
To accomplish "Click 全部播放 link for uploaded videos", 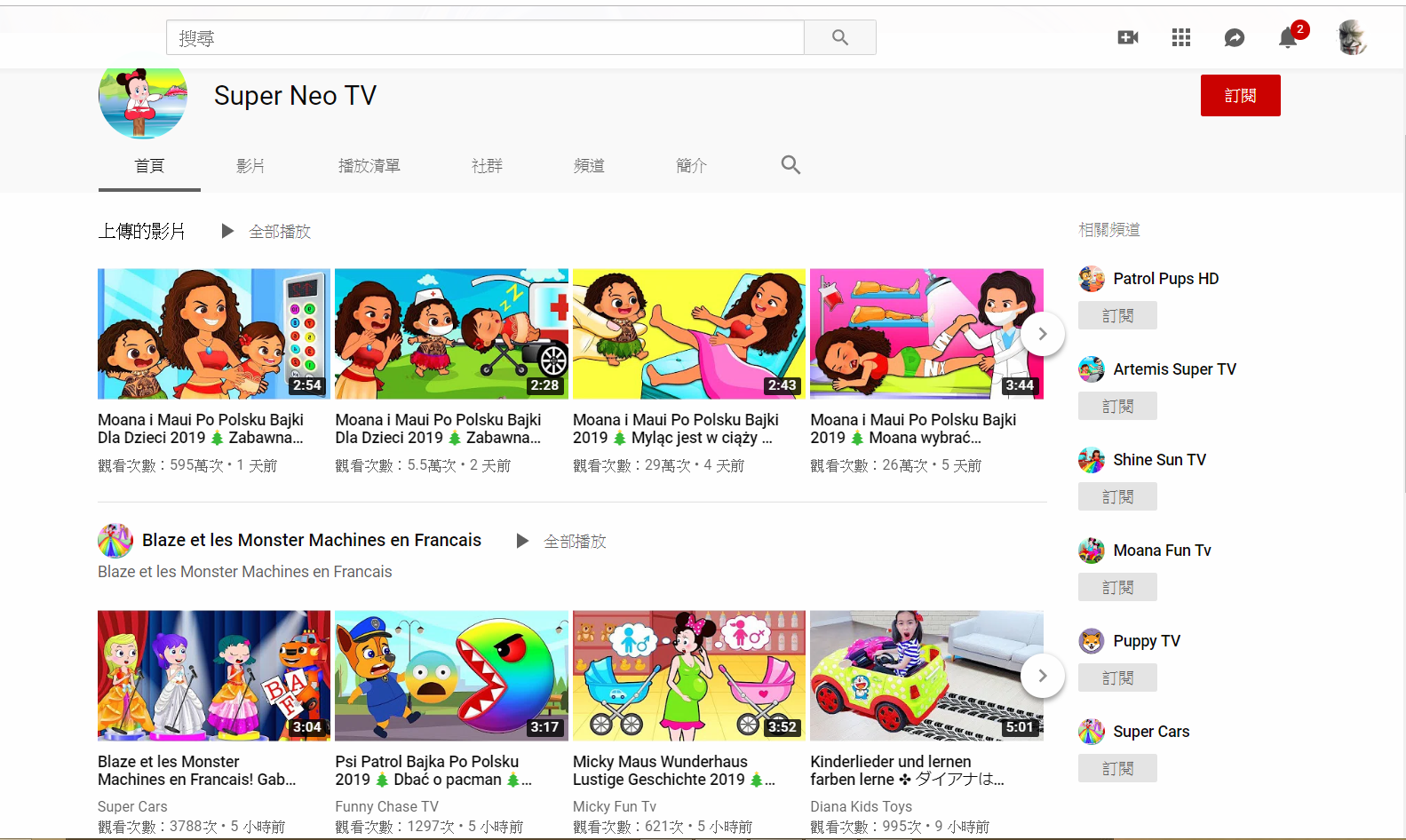I will [x=280, y=232].
